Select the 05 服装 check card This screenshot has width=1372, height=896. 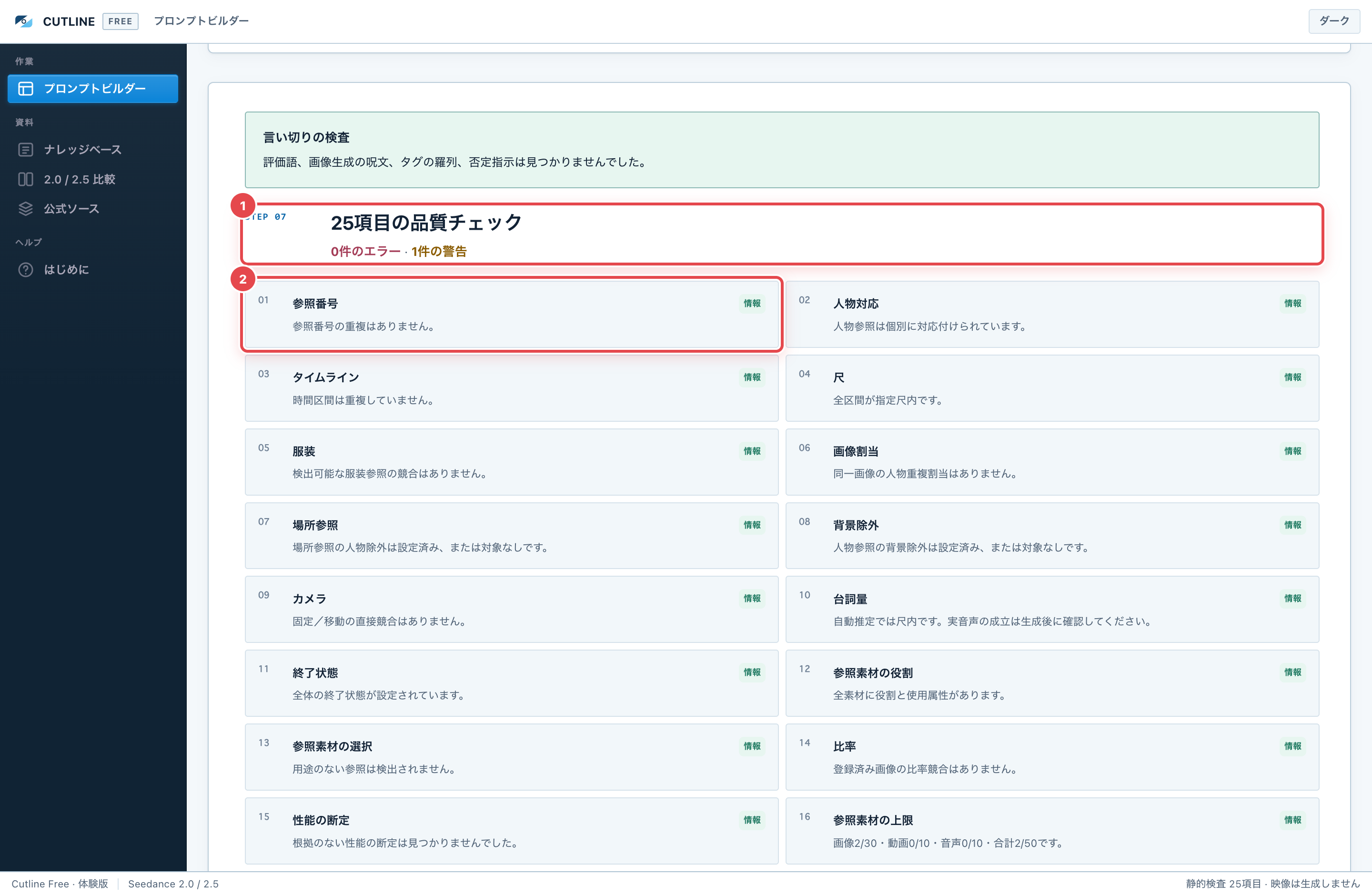pyautogui.click(x=511, y=462)
